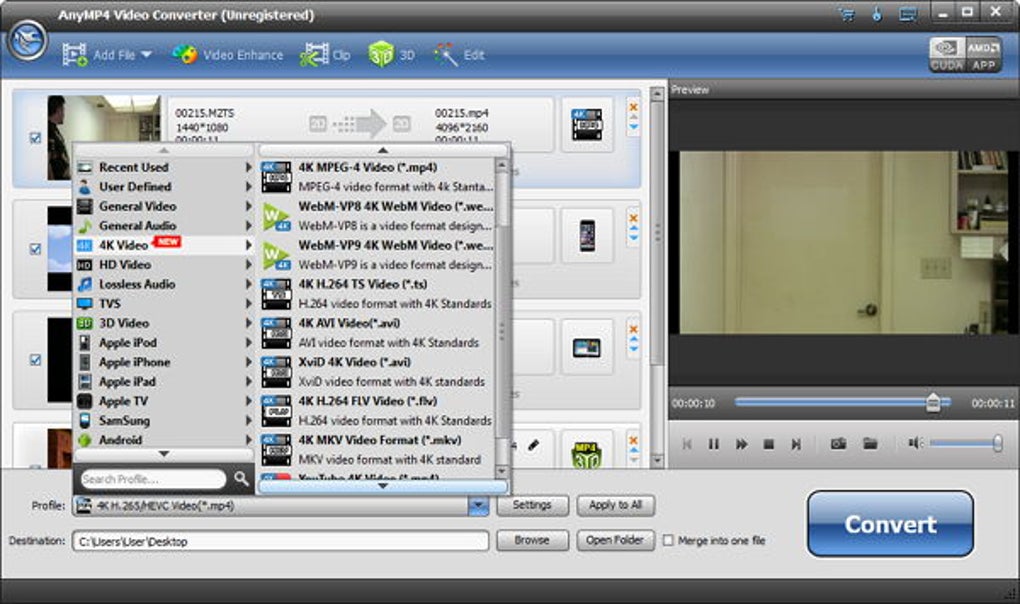
Task: Choose 4K H.264 FLV Video format
Action: point(377,411)
